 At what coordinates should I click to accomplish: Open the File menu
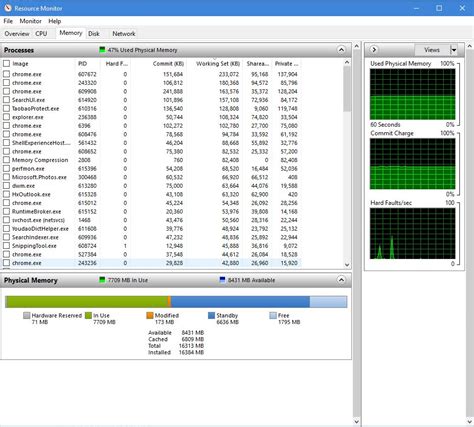tap(8, 21)
